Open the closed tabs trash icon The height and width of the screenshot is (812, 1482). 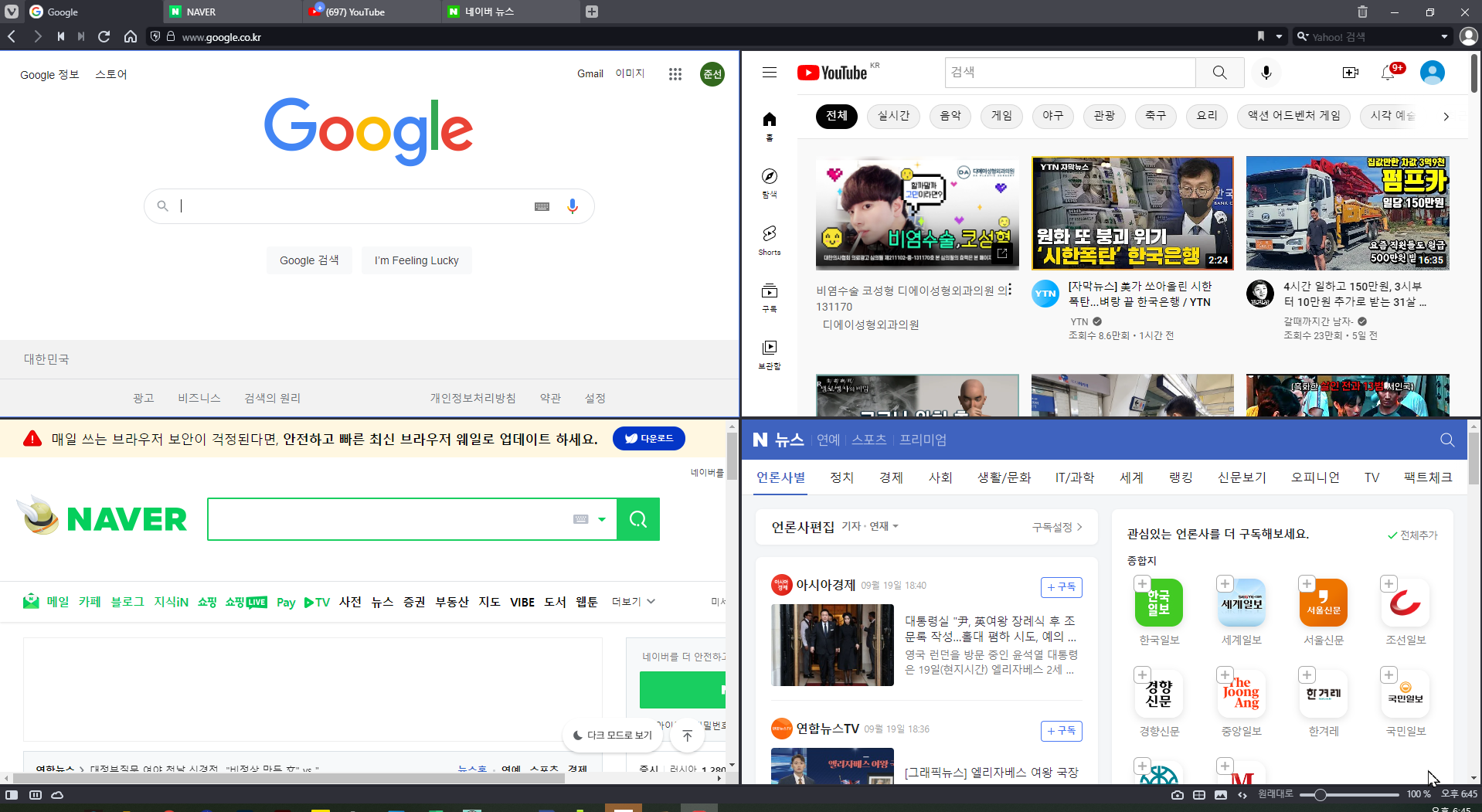(x=1362, y=12)
